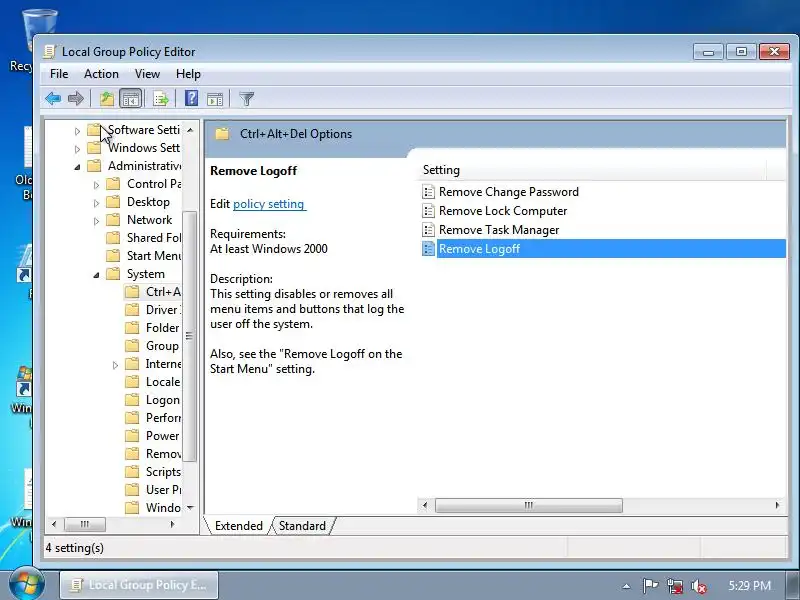Click the network status tray icon
Screen dimensions: 800x600
pos(674,586)
